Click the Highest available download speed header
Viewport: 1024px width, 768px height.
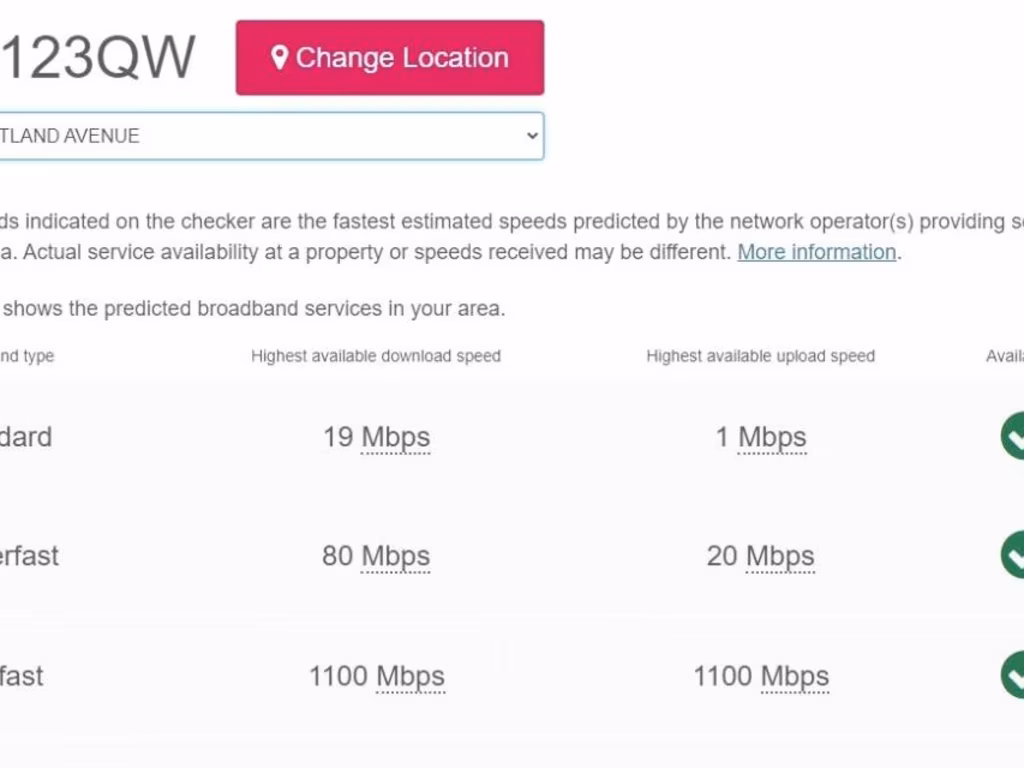(x=376, y=356)
